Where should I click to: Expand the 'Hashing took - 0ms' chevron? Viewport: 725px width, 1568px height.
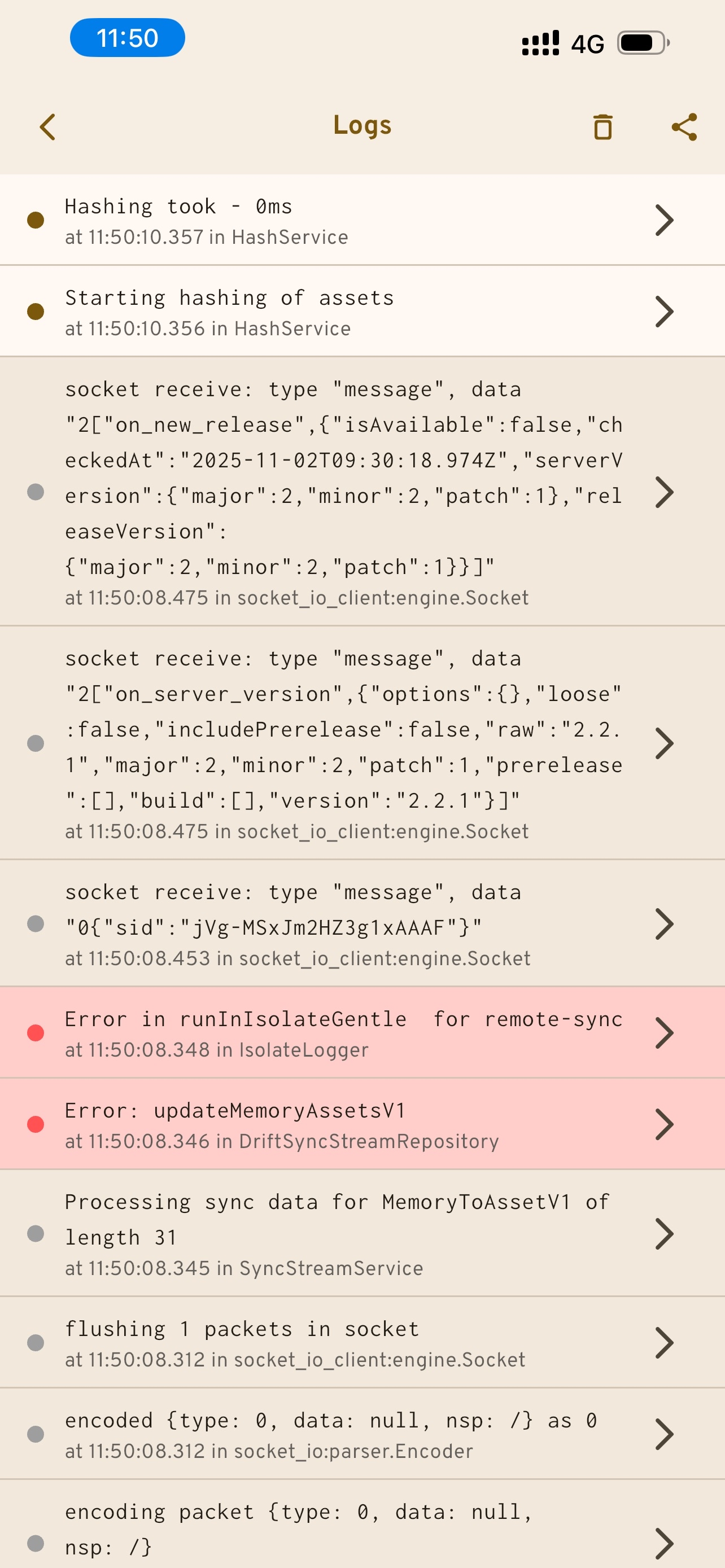point(664,220)
